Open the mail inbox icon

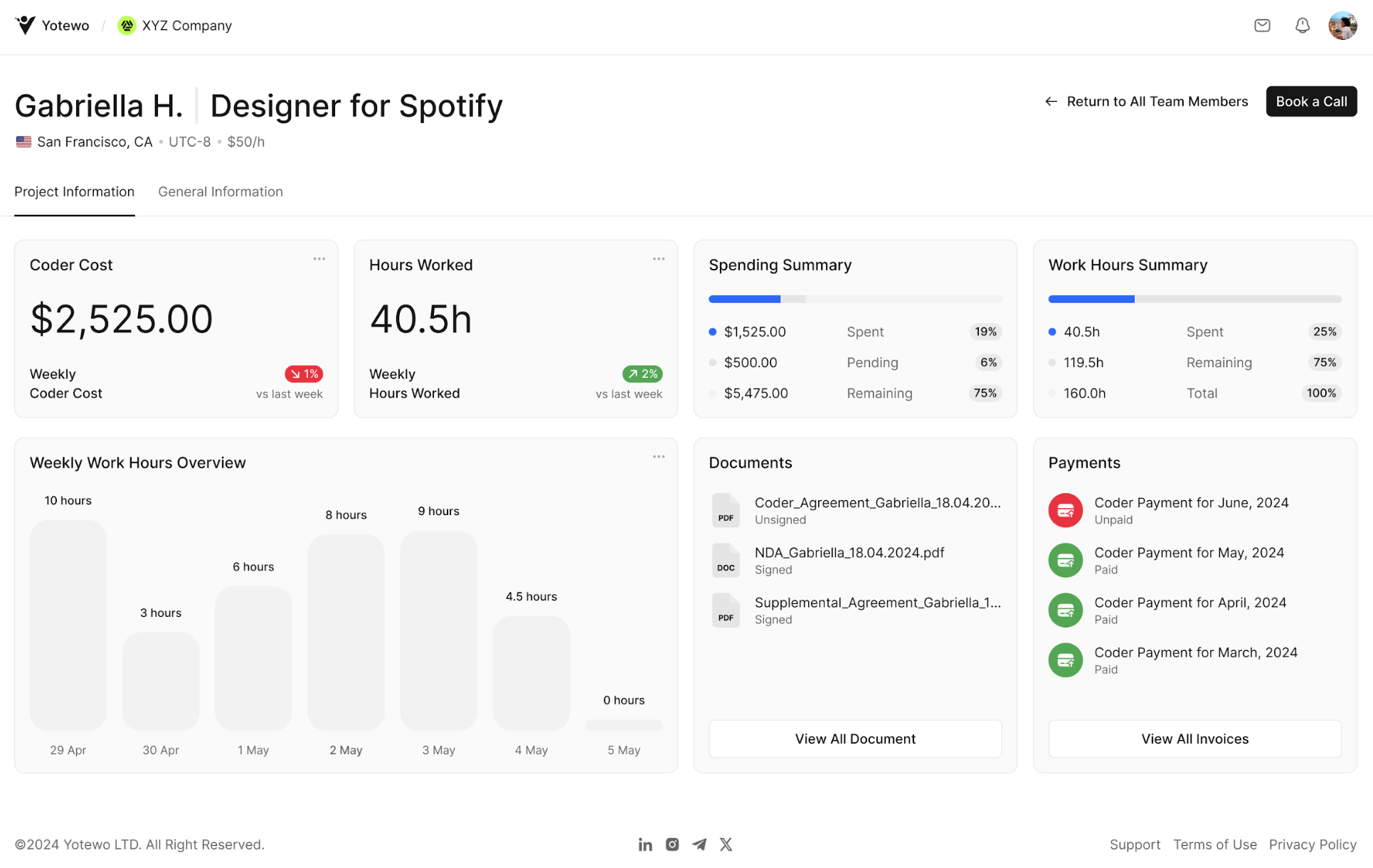pos(1262,26)
